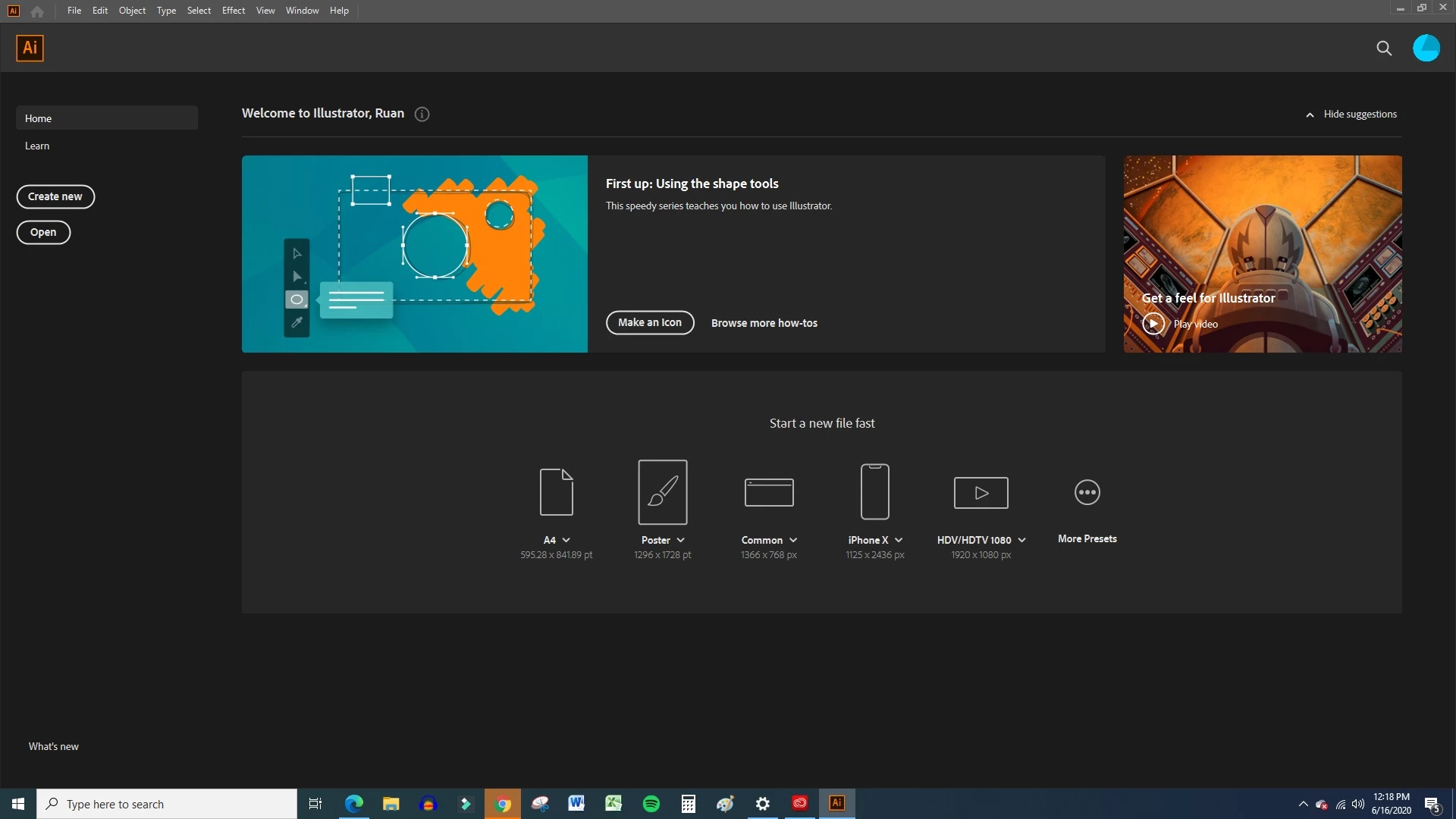Play the Get a feel for Illustrator video
The image size is (1456, 819).
point(1153,324)
